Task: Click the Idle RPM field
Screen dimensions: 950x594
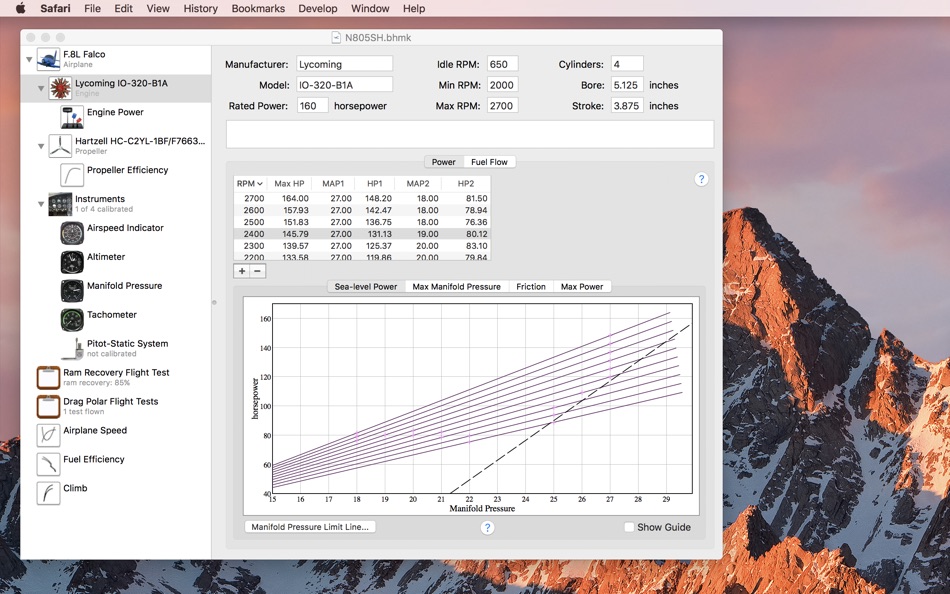Action: (502, 64)
